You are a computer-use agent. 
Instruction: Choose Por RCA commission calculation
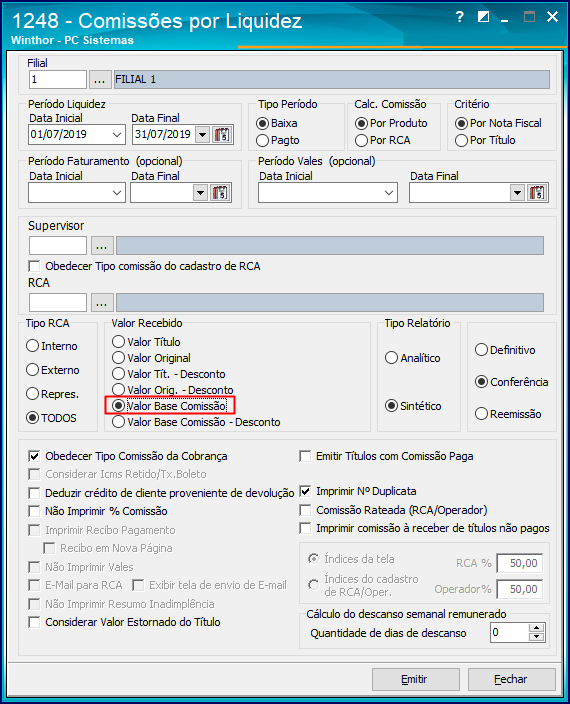pyautogui.click(x=383, y=140)
